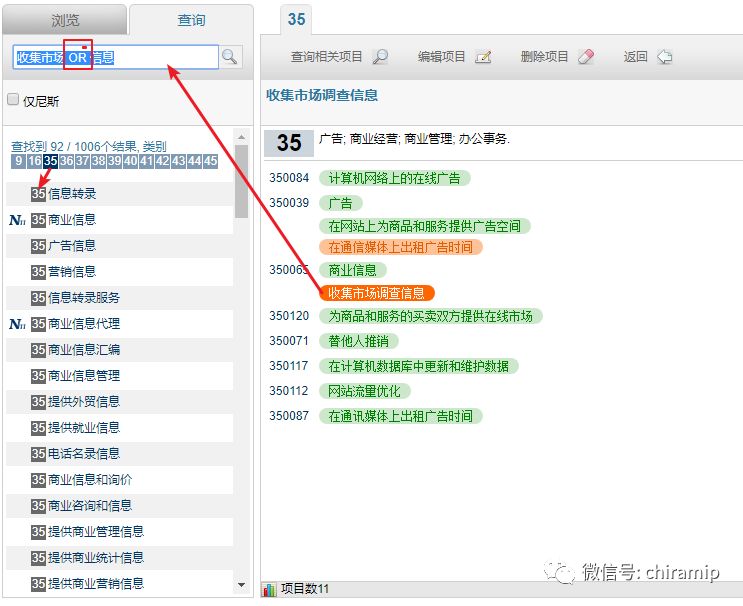Select green 商业信息 item in right panel
The width and height of the screenshot is (743, 606).
(x=353, y=271)
